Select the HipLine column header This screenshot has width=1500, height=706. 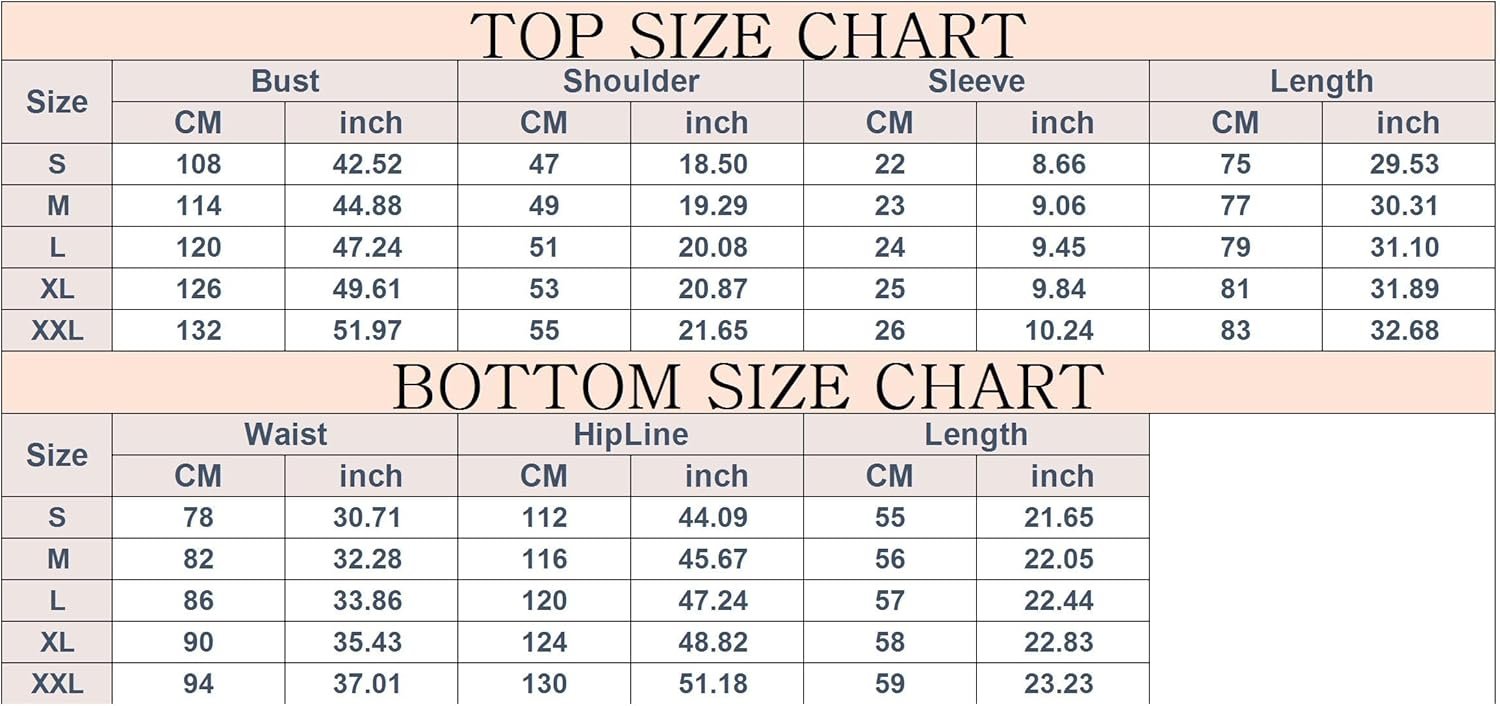click(631, 435)
